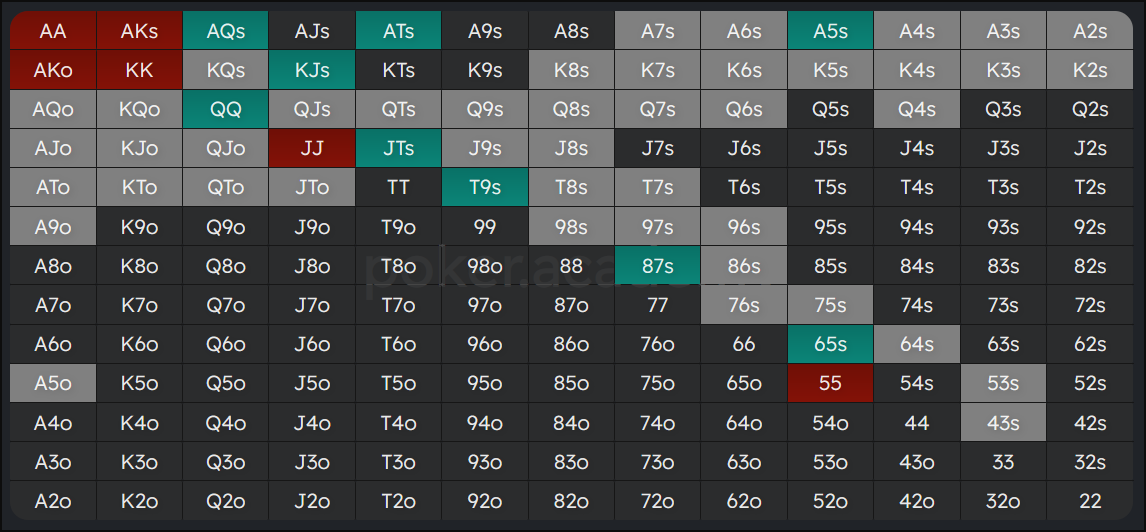Select the red 55 pair cell
The image size is (1146, 532).
pyautogui.click(x=830, y=384)
